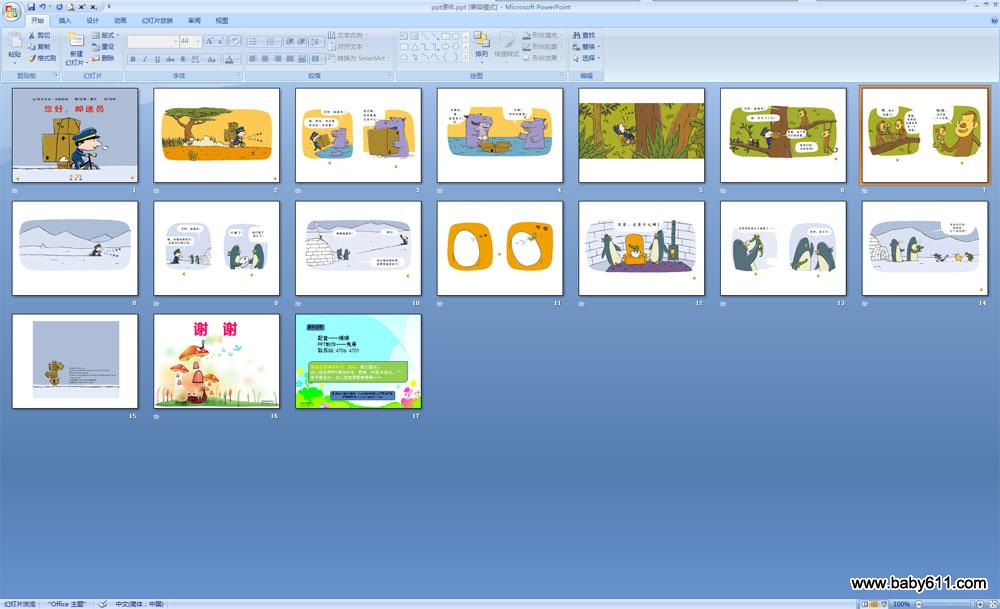Open the Office Button menu
Image resolution: width=1000 pixels, height=609 pixels.
coord(11,11)
